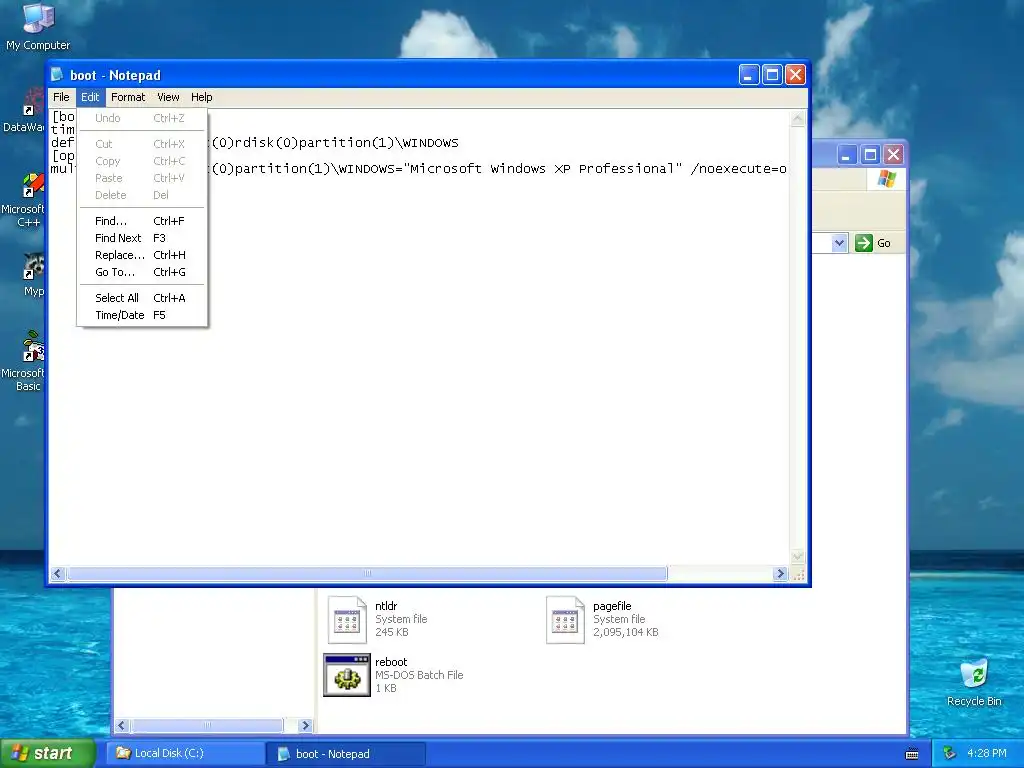The height and width of the screenshot is (768, 1024).
Task: Click the 4:28 PM taskbar clock
Action: pos(986,753)
